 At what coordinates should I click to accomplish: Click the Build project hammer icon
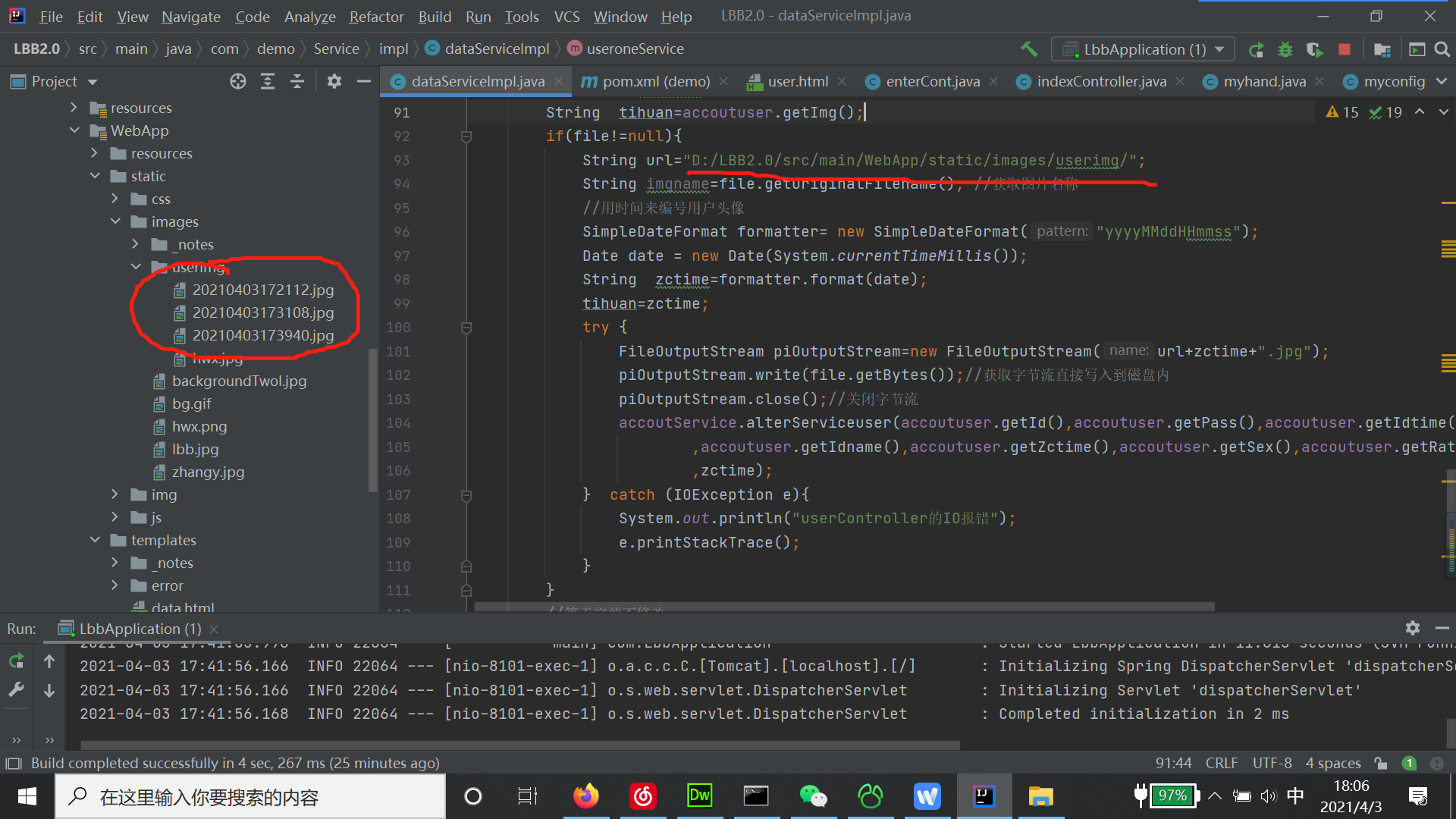point(1029,49)
